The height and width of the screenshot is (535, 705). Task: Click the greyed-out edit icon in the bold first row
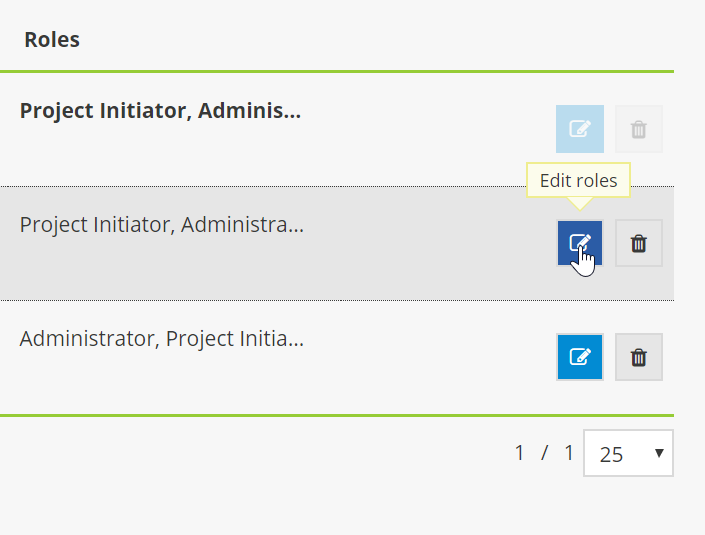click(x=579, y=129)
